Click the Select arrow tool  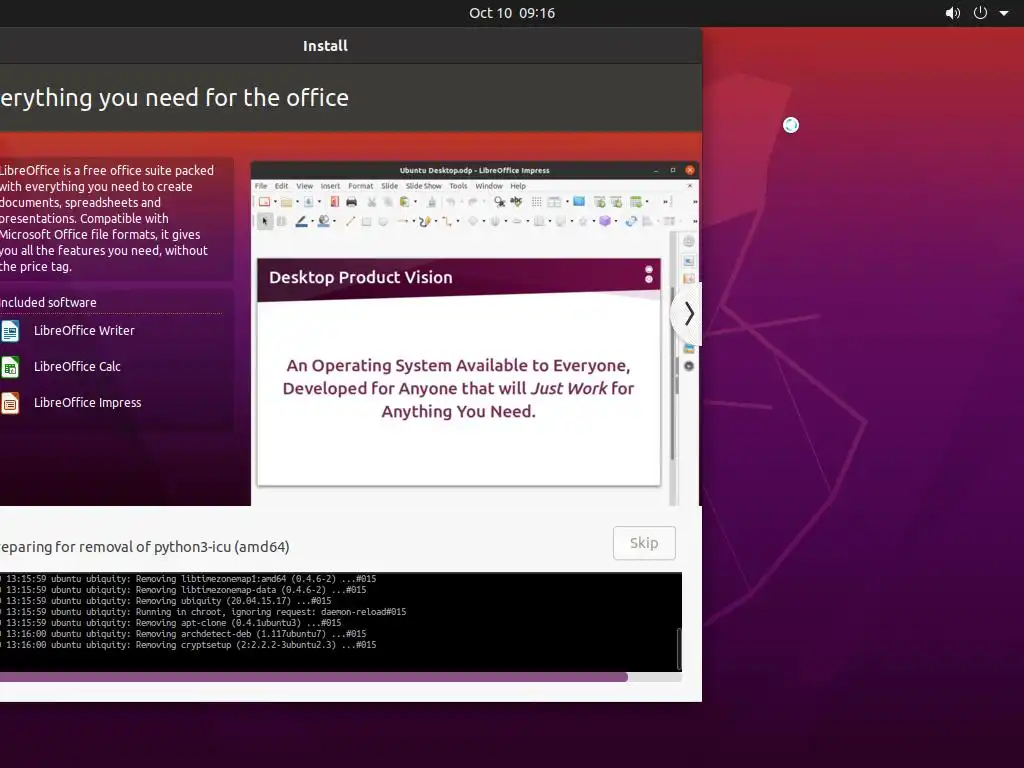[264, 221]
